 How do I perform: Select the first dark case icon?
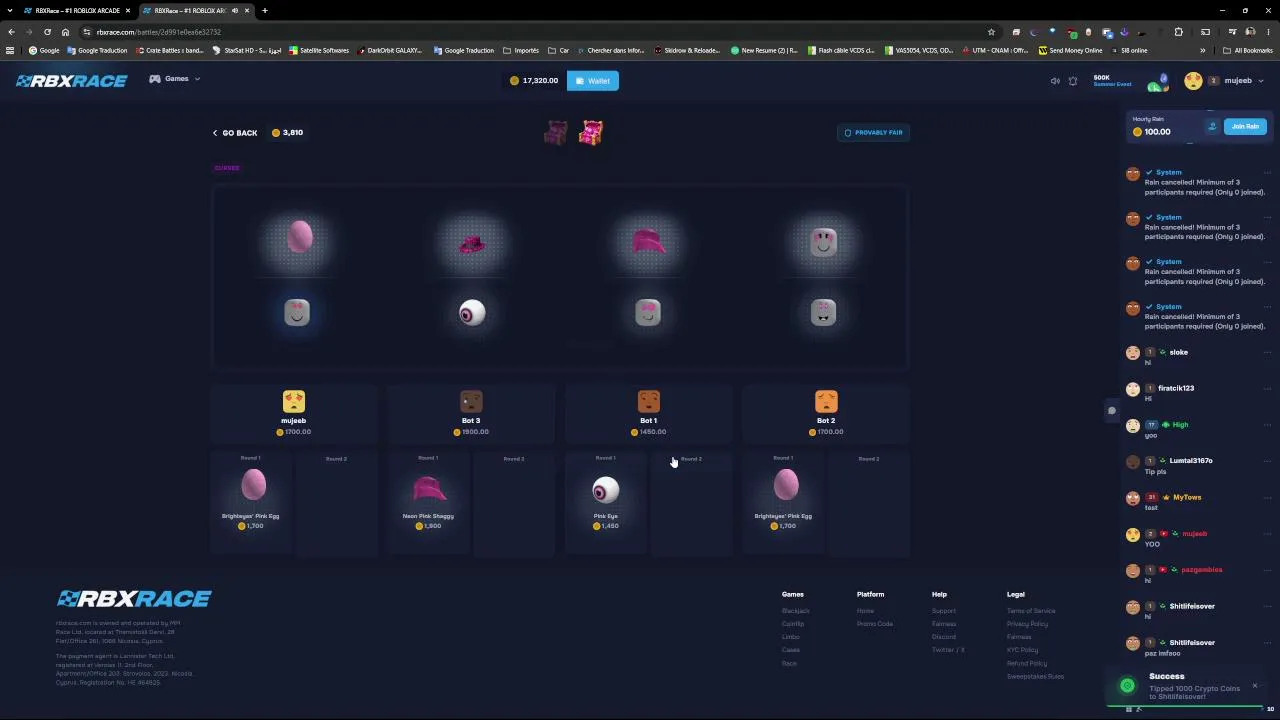click(556, 132)
